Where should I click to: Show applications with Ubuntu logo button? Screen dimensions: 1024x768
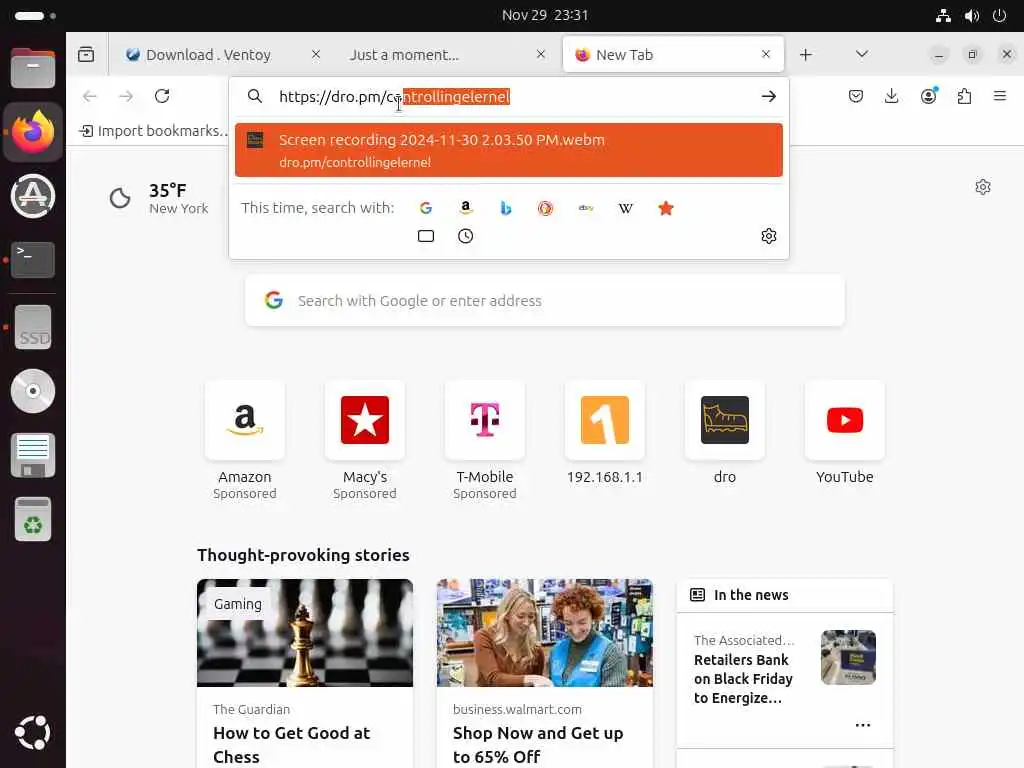coord(33,733)
